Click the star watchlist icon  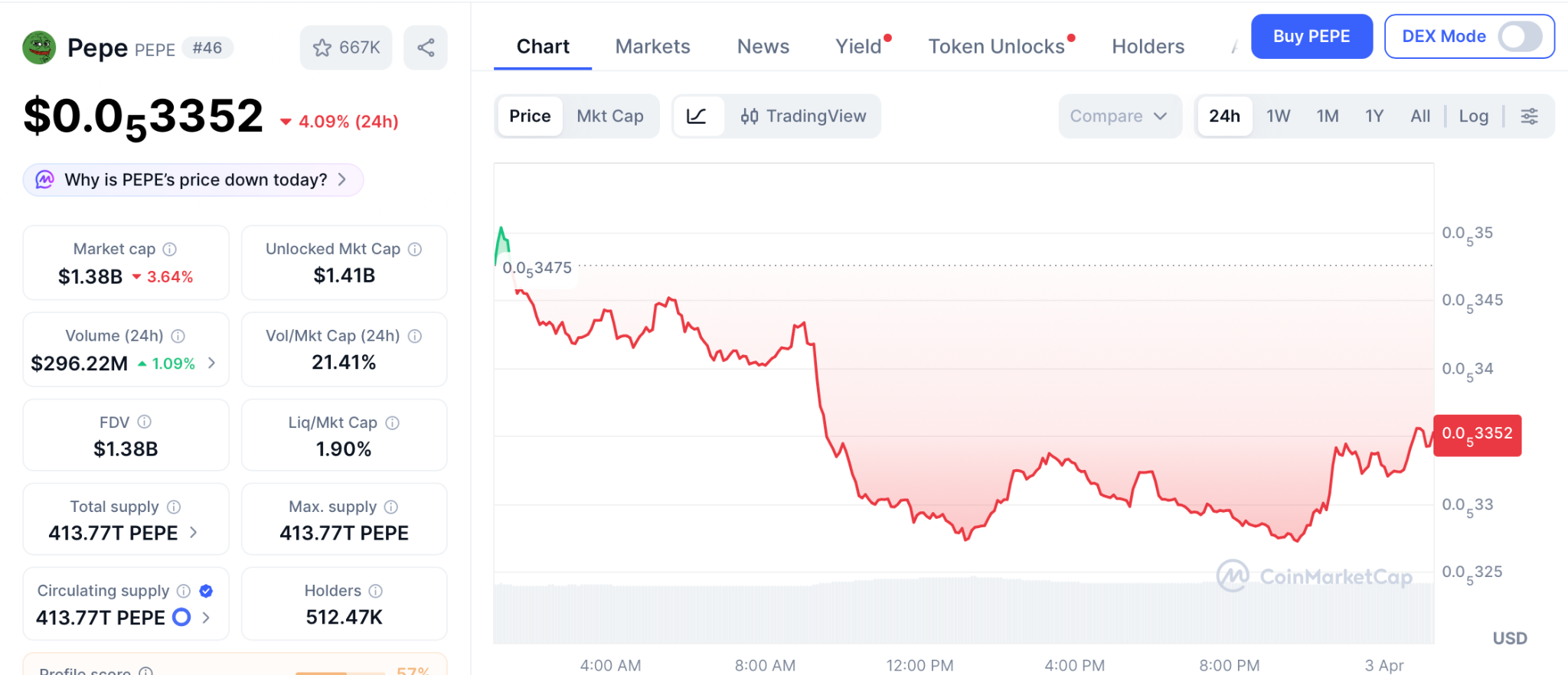point(322,48)
